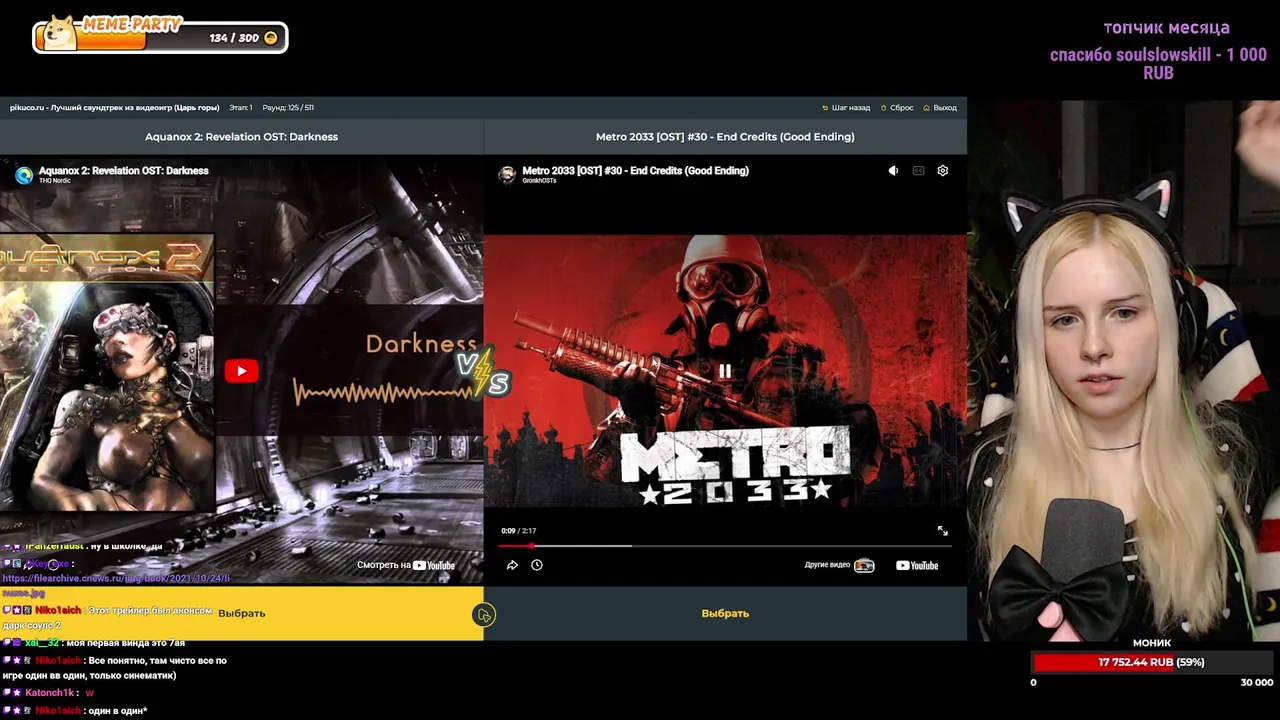Click the pikuco.ru tournament title
Screen dimensions: 1280x720
pos(114,108)
